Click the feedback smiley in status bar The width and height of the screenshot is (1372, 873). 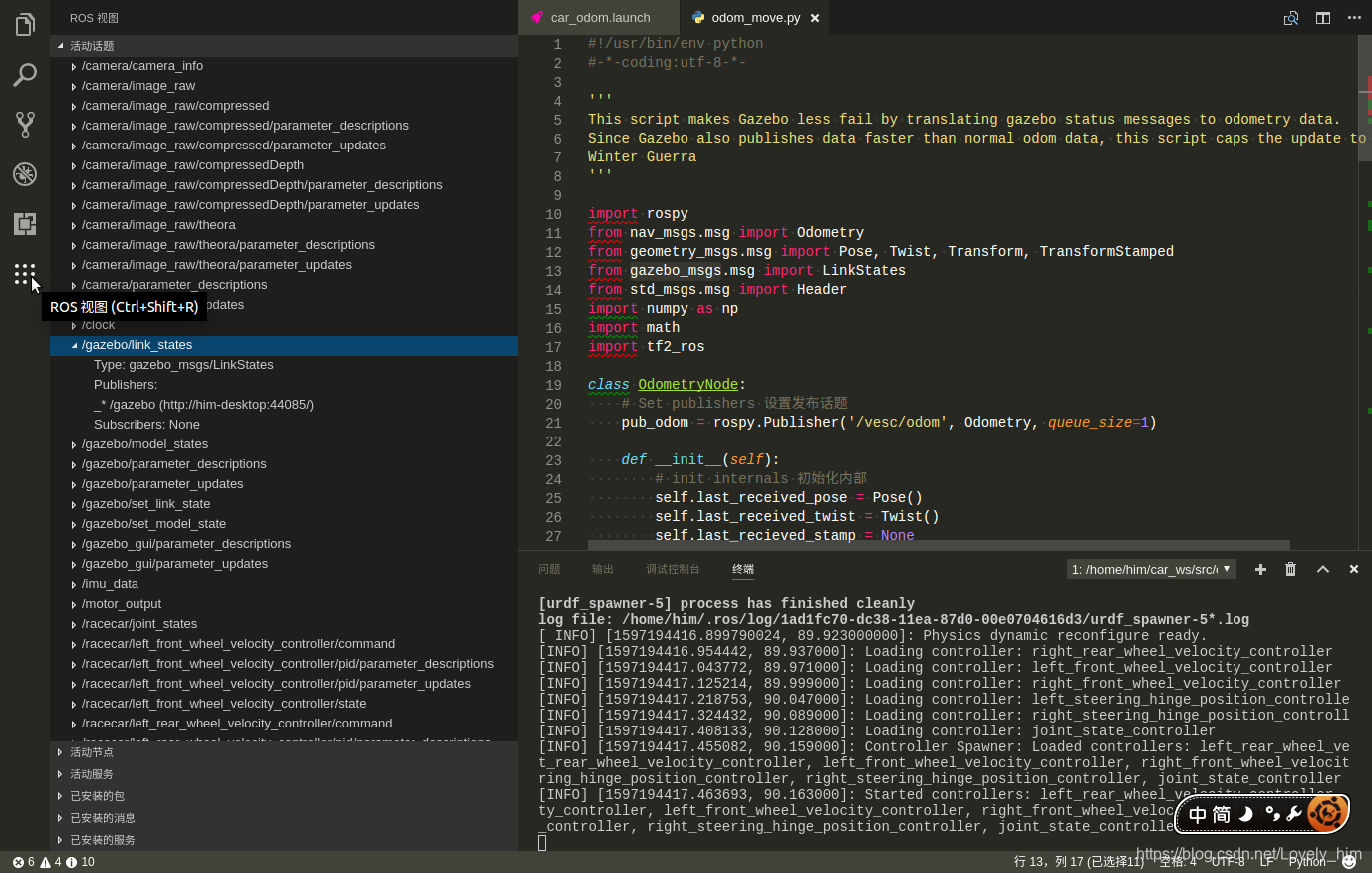click(x=1349, y=862)
